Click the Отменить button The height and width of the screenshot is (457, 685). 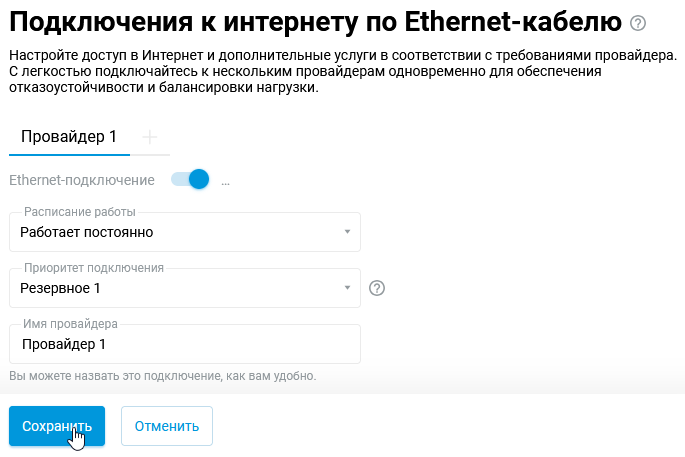point(166,426)
